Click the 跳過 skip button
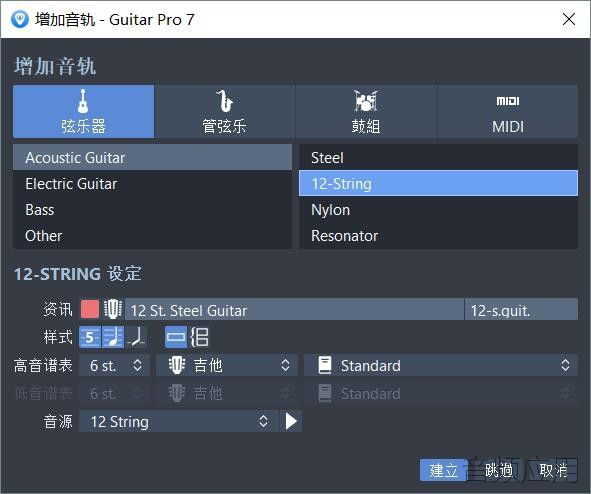591x494 pixels. pyautogui.click(x=498, y=470)
